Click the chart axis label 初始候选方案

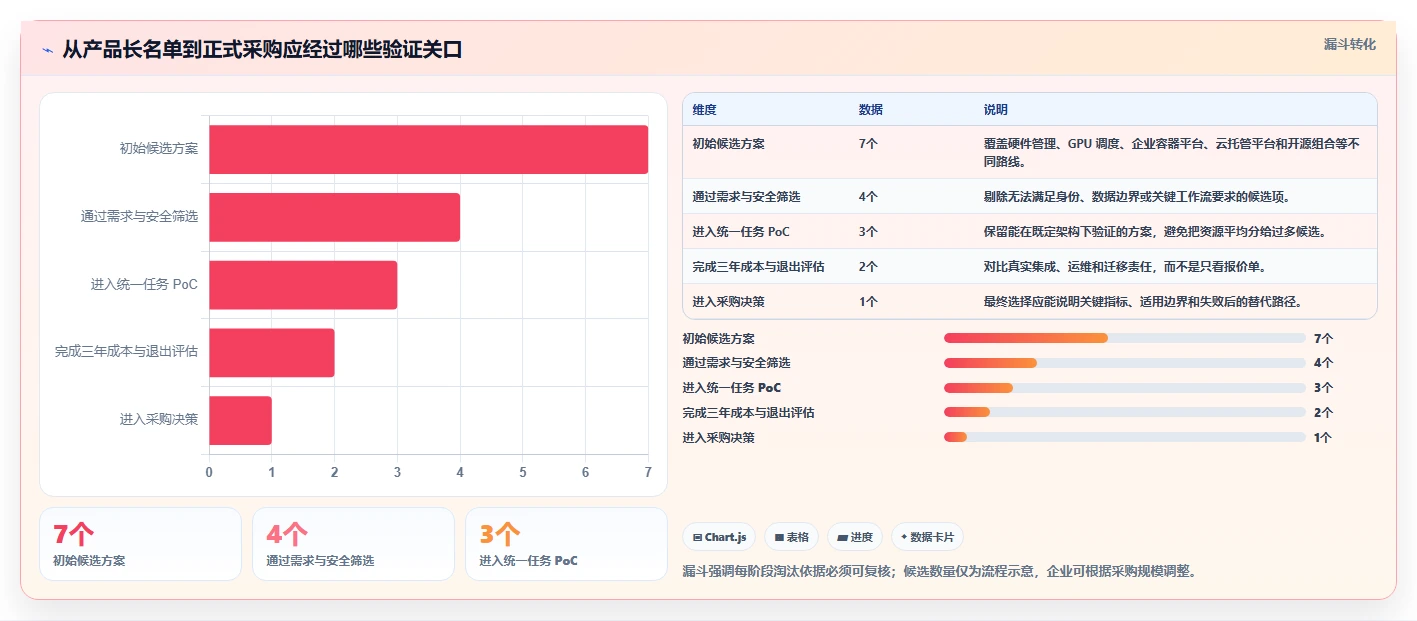pyautogui.click(x=159, y=149)
